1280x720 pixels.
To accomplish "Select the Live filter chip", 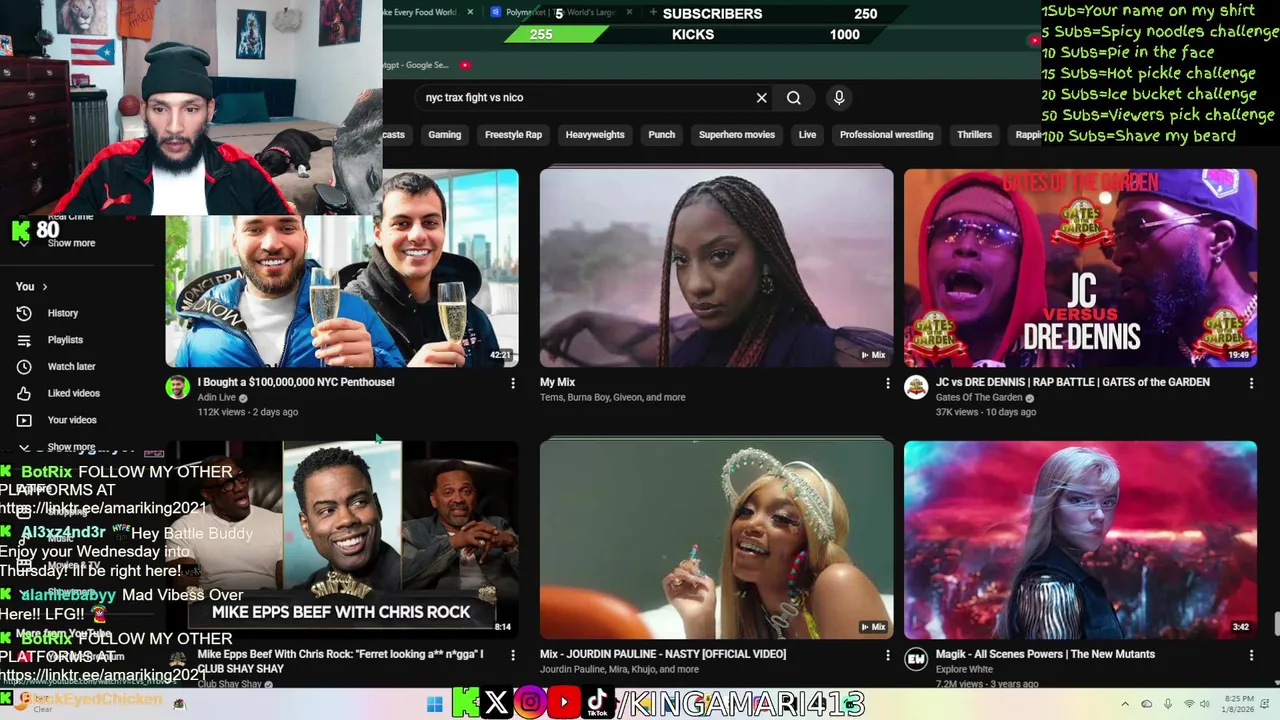I will (x=807, y=135).
